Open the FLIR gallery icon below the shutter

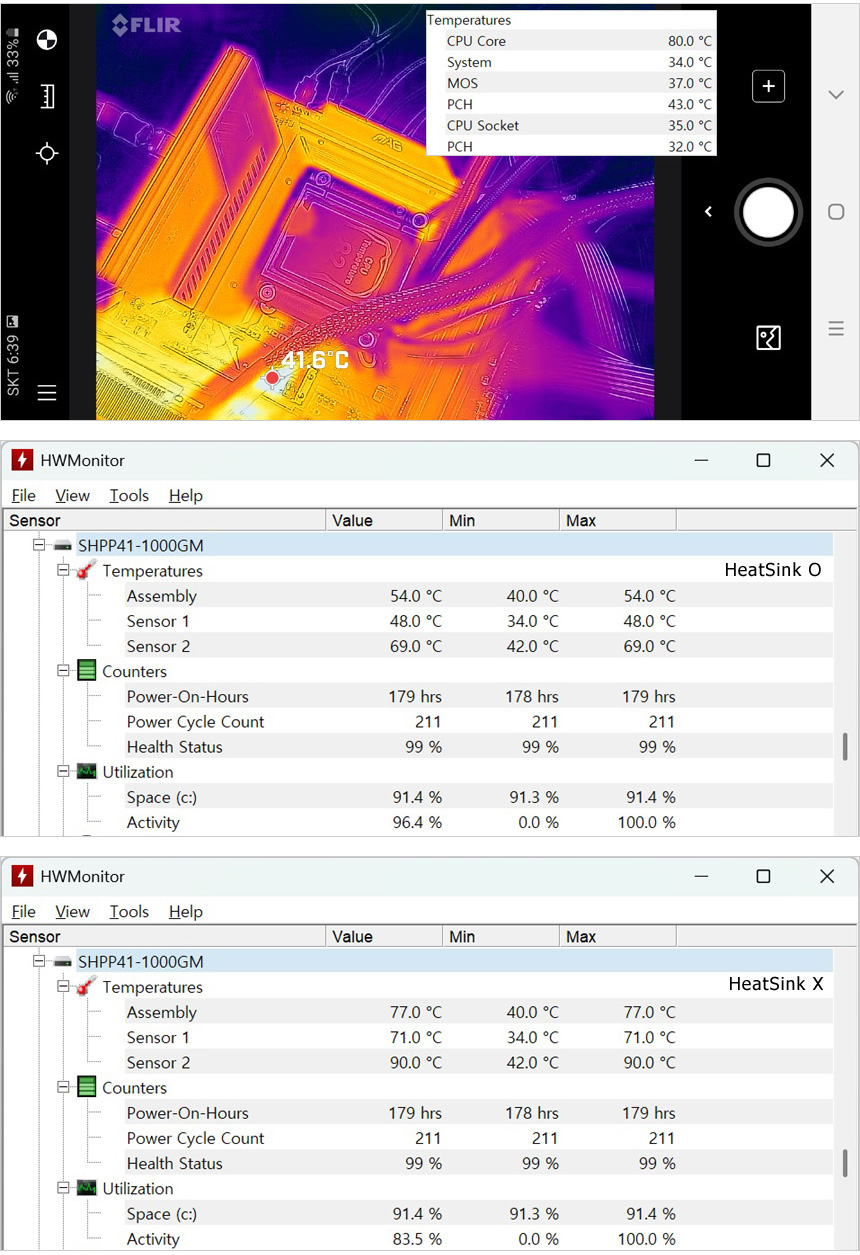point(768,338)
